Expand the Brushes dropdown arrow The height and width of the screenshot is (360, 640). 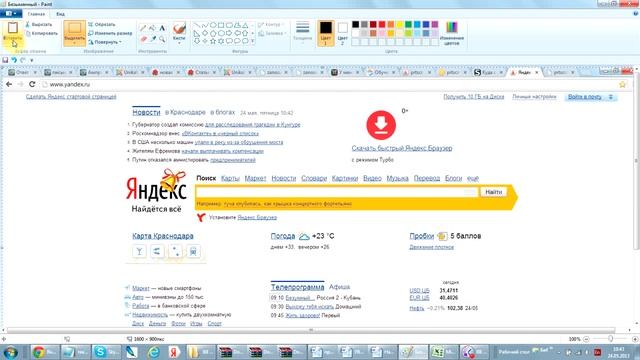[179, 43]
